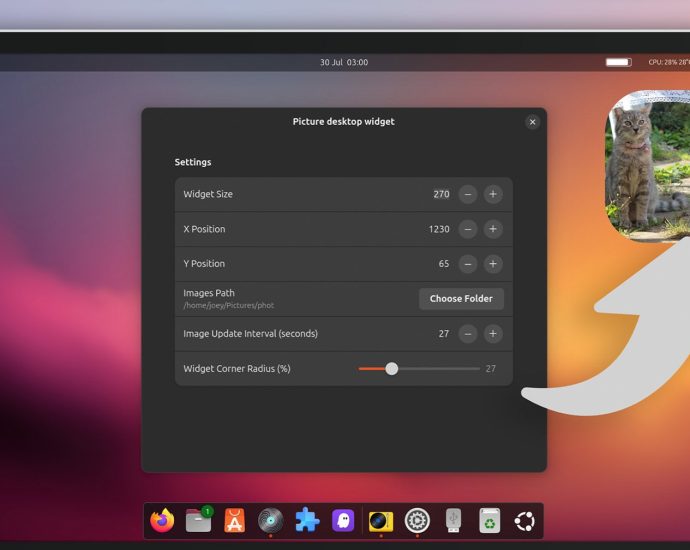Click the Picture desktop widget title
The width and height of the screenshot is (690, 550).
(x=344, y=121)
